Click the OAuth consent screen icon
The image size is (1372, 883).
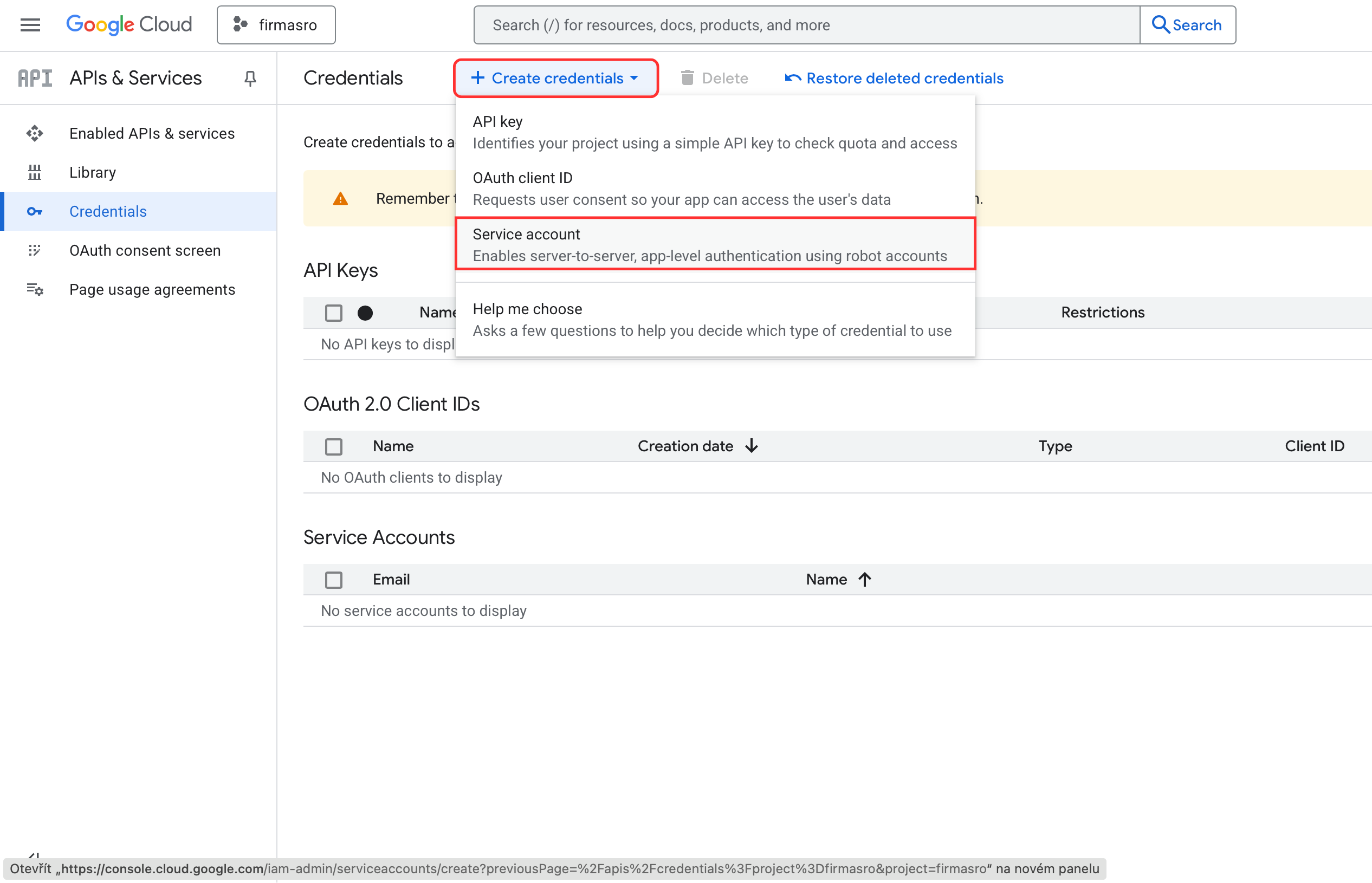pos(35,251)
